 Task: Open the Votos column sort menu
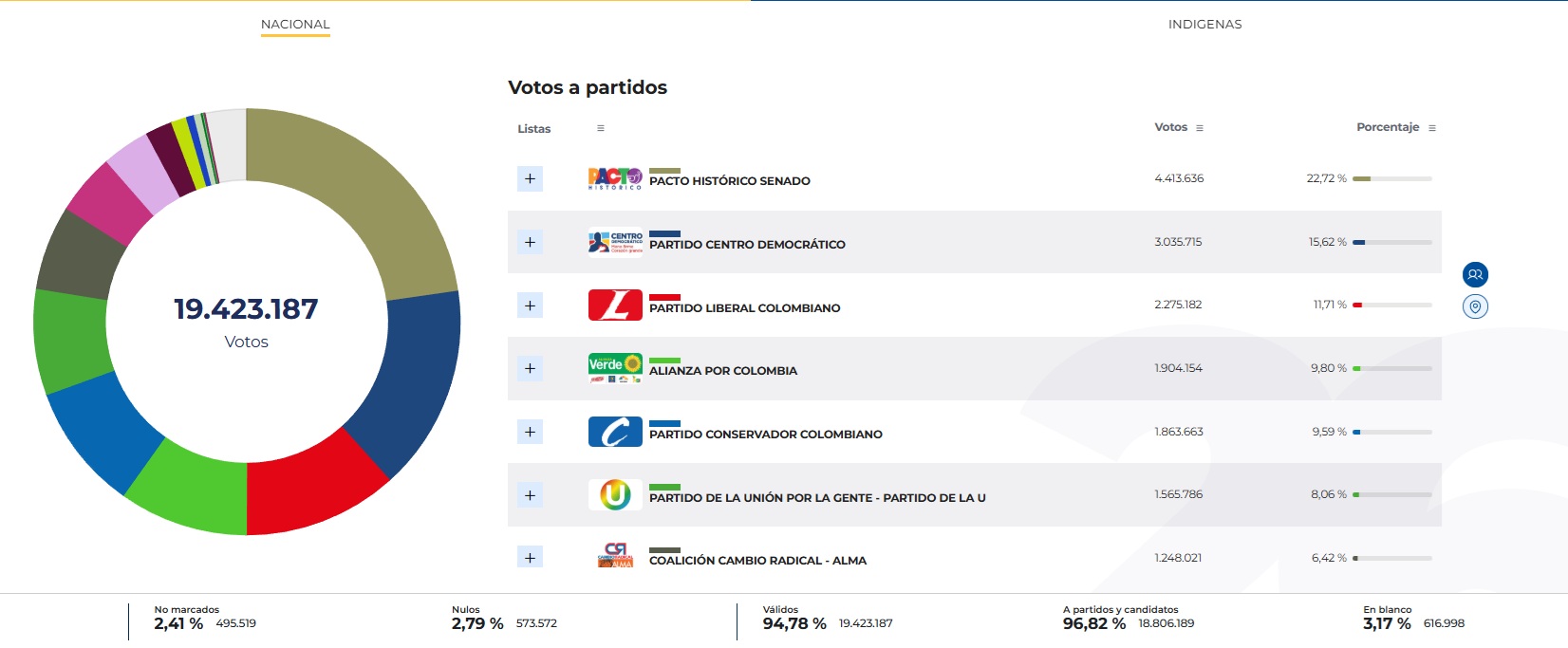(1200, 128)
